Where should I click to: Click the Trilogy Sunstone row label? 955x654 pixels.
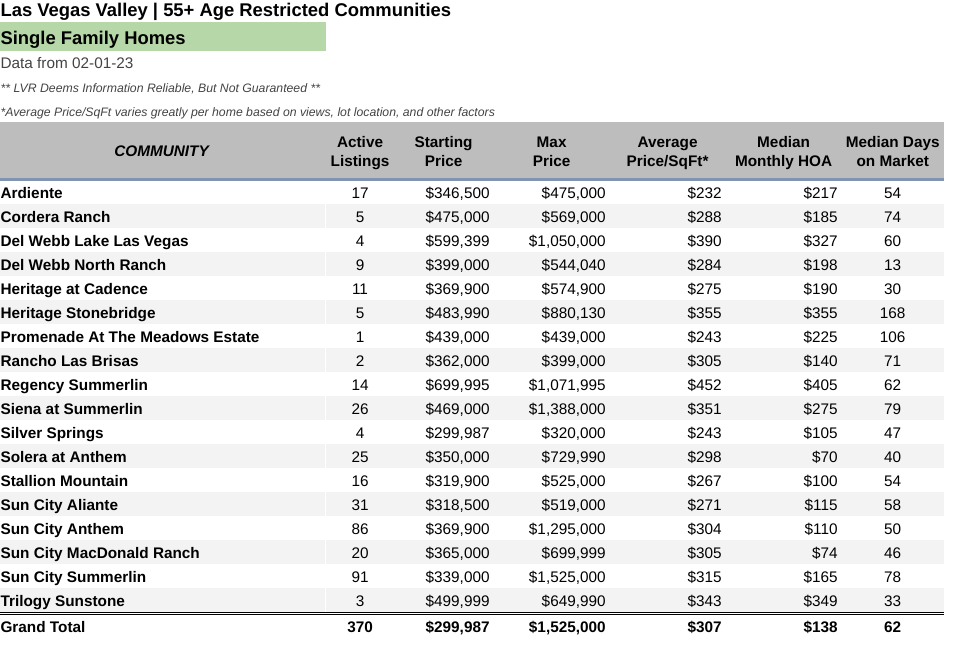point(63,601)
